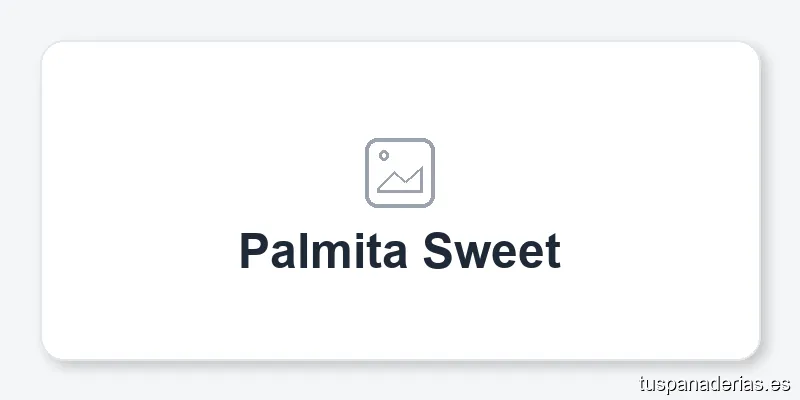Screen dimensions: 800x400
Task: Click the small circle inside the image icon
Action: (383, 155)
